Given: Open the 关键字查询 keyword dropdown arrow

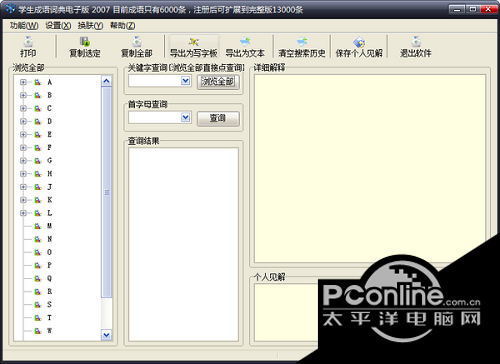Looking at the screenshot, I should click(186, 81).
